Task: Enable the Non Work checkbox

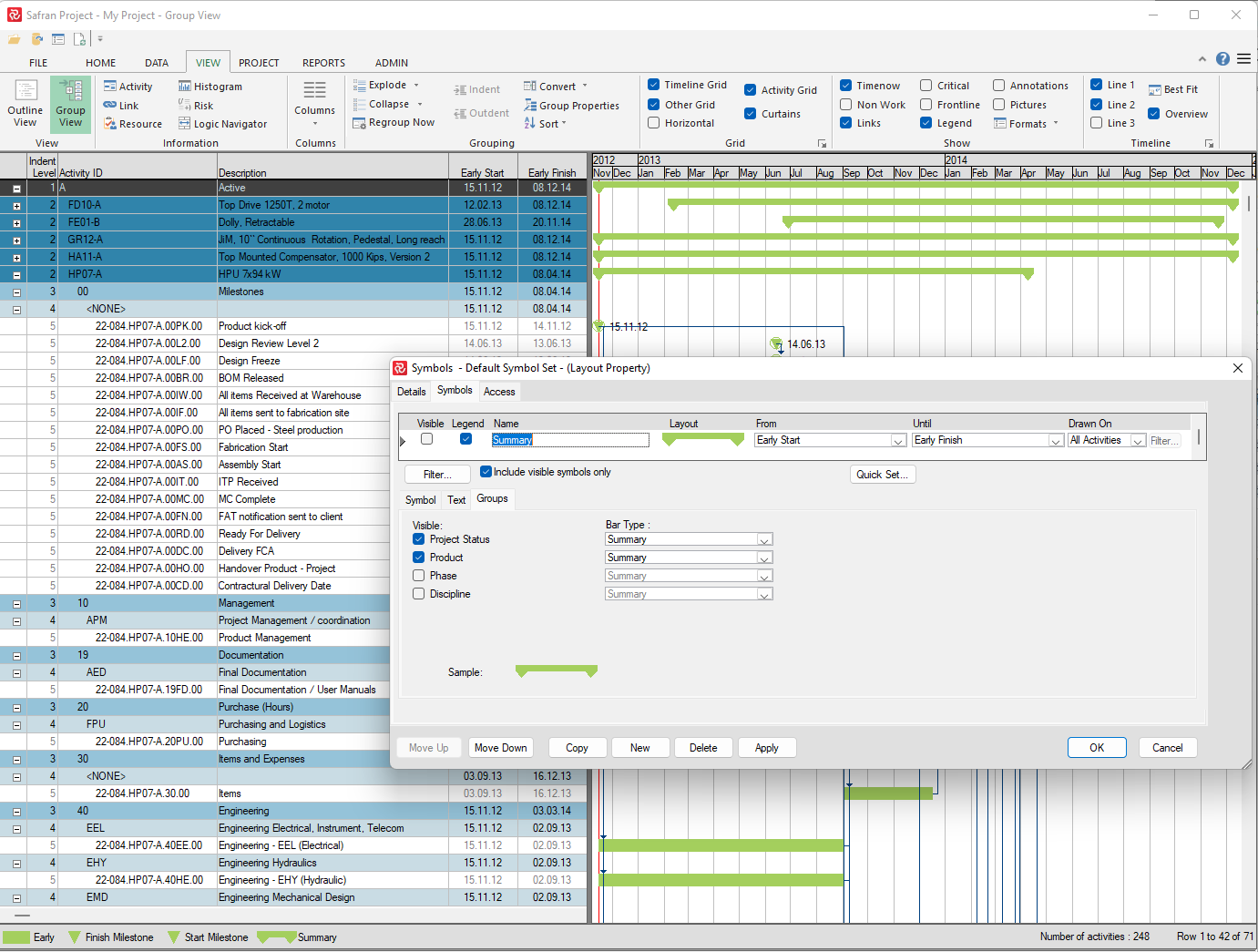Action: pyautogui.click(x=845, y=105)
